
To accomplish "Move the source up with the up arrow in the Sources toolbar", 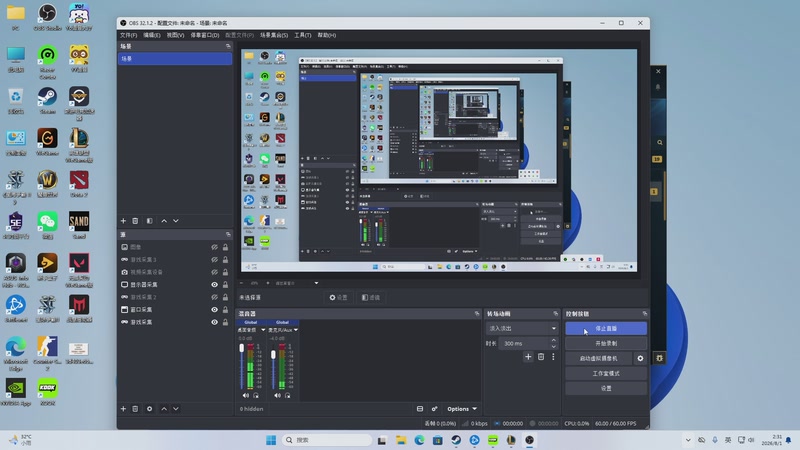I will (x=164, y=409).
